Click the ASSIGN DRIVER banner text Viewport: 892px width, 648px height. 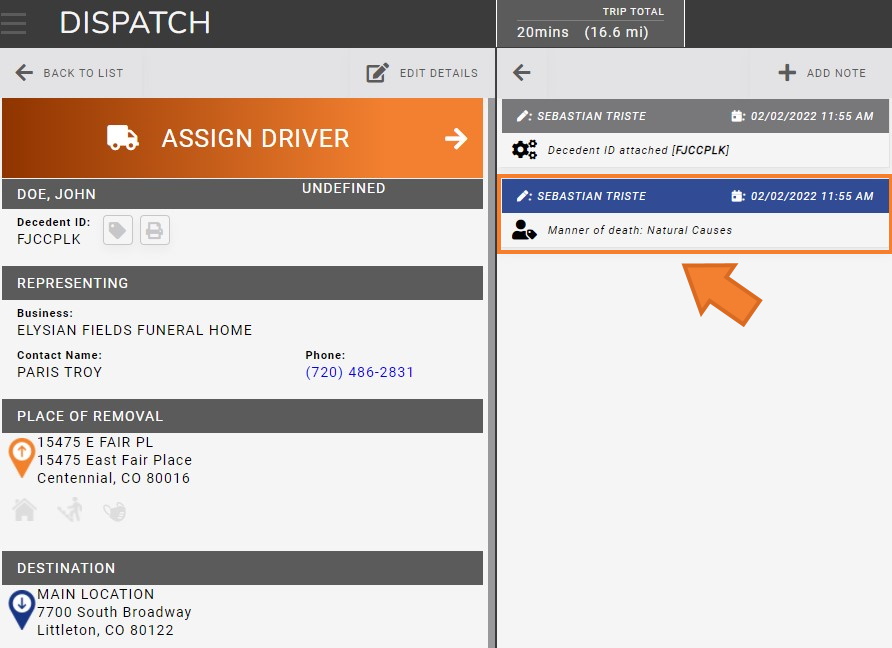(255, 138)
